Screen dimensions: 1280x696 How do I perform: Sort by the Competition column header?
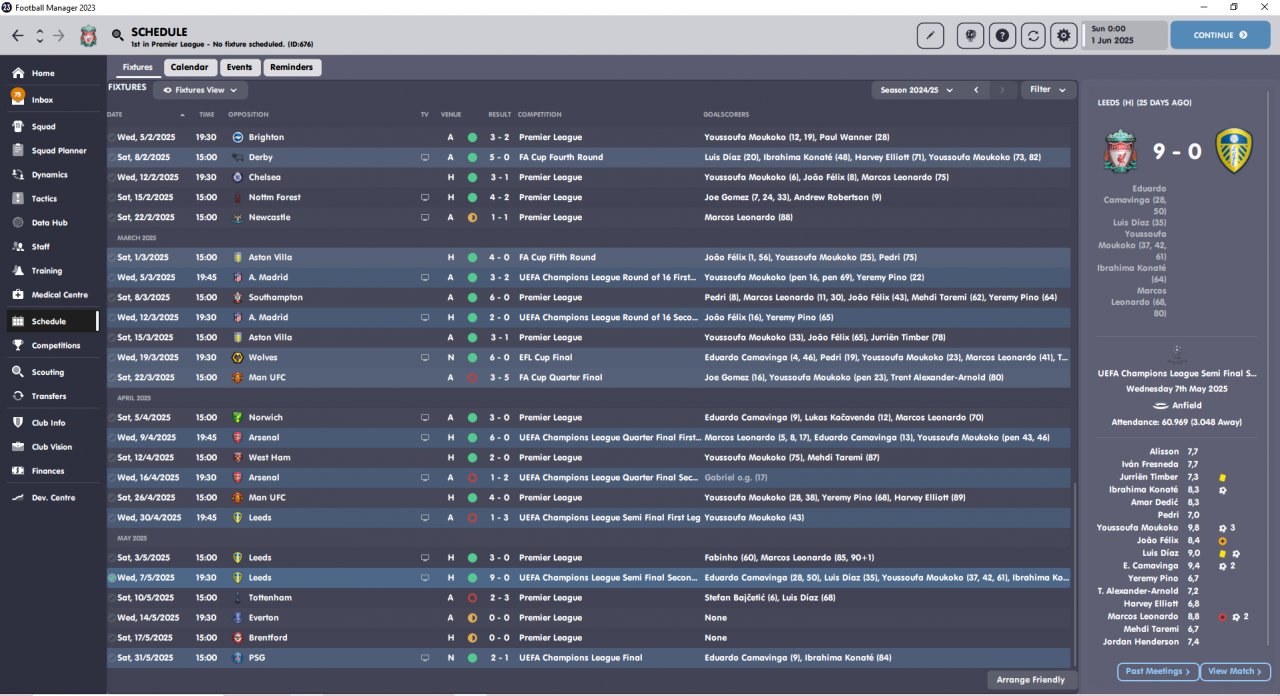[540, 115]
